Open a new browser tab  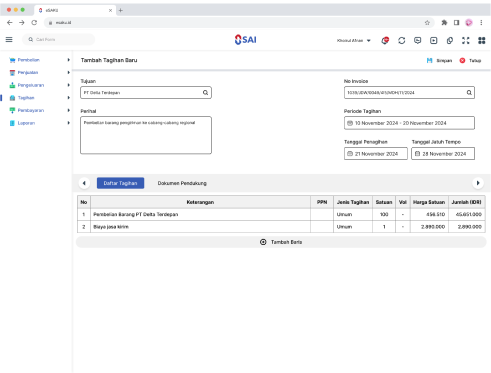121,10
